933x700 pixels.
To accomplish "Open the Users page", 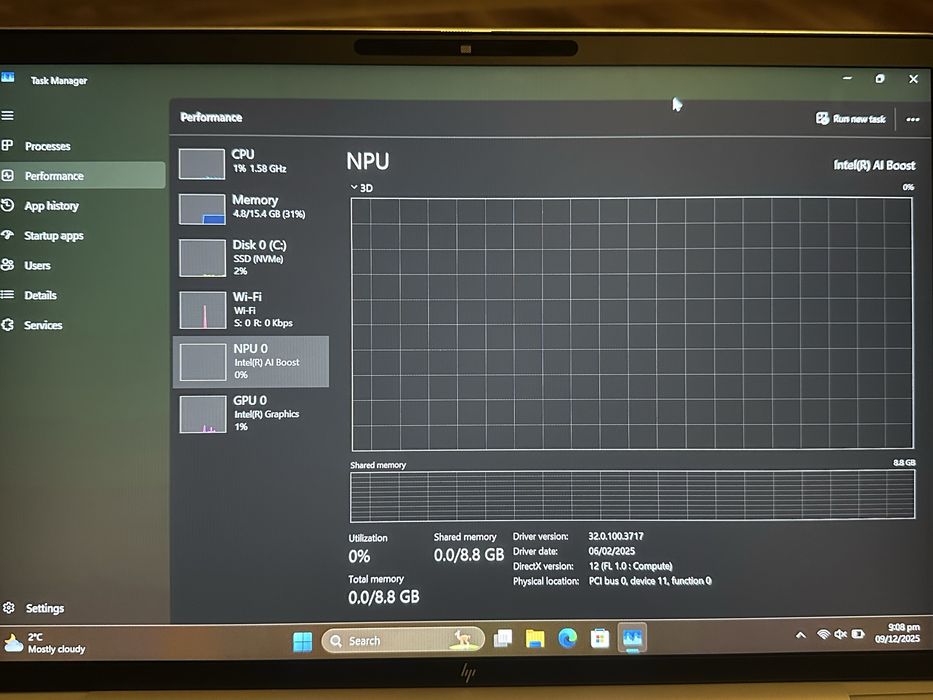I will (x=37, y=265).
